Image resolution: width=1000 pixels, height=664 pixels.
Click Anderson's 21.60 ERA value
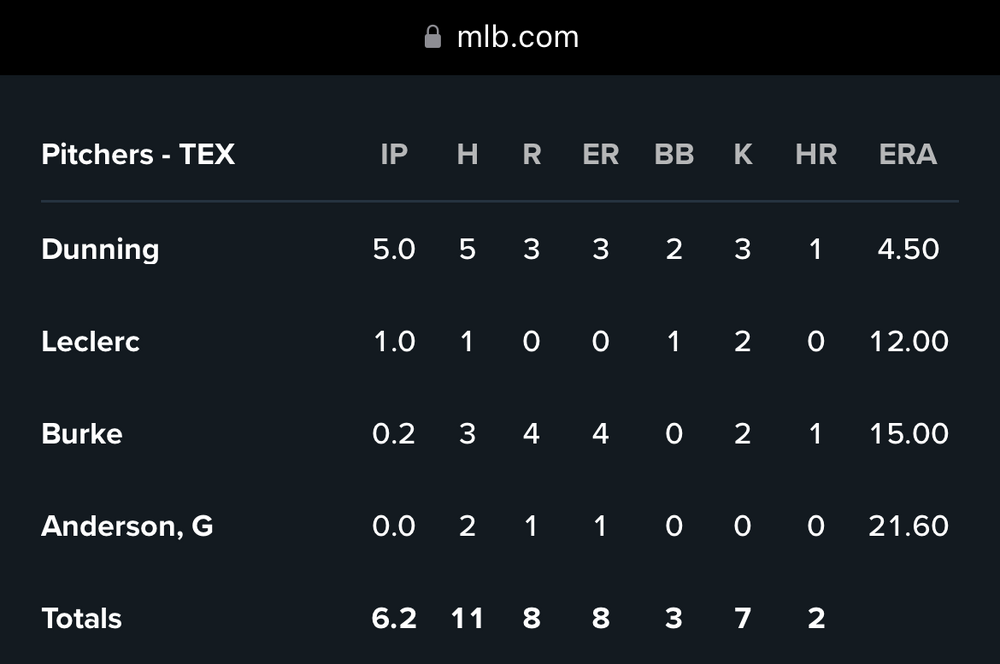pos(908,526)
